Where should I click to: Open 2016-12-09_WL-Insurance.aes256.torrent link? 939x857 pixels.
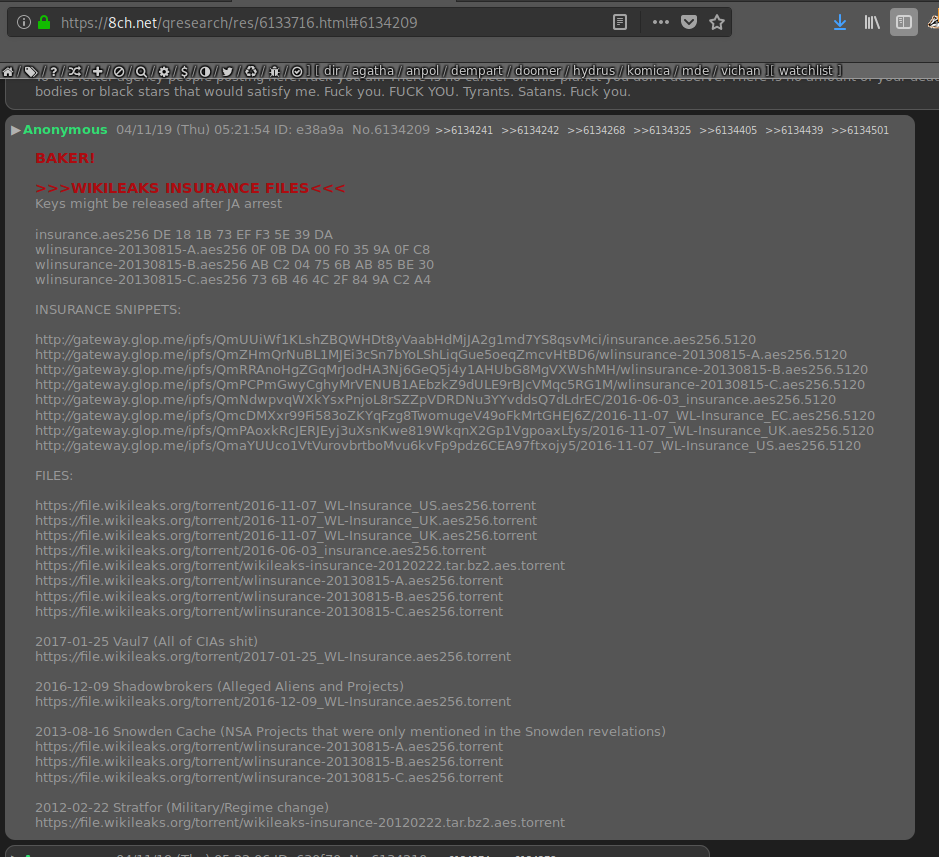(273, 701)
